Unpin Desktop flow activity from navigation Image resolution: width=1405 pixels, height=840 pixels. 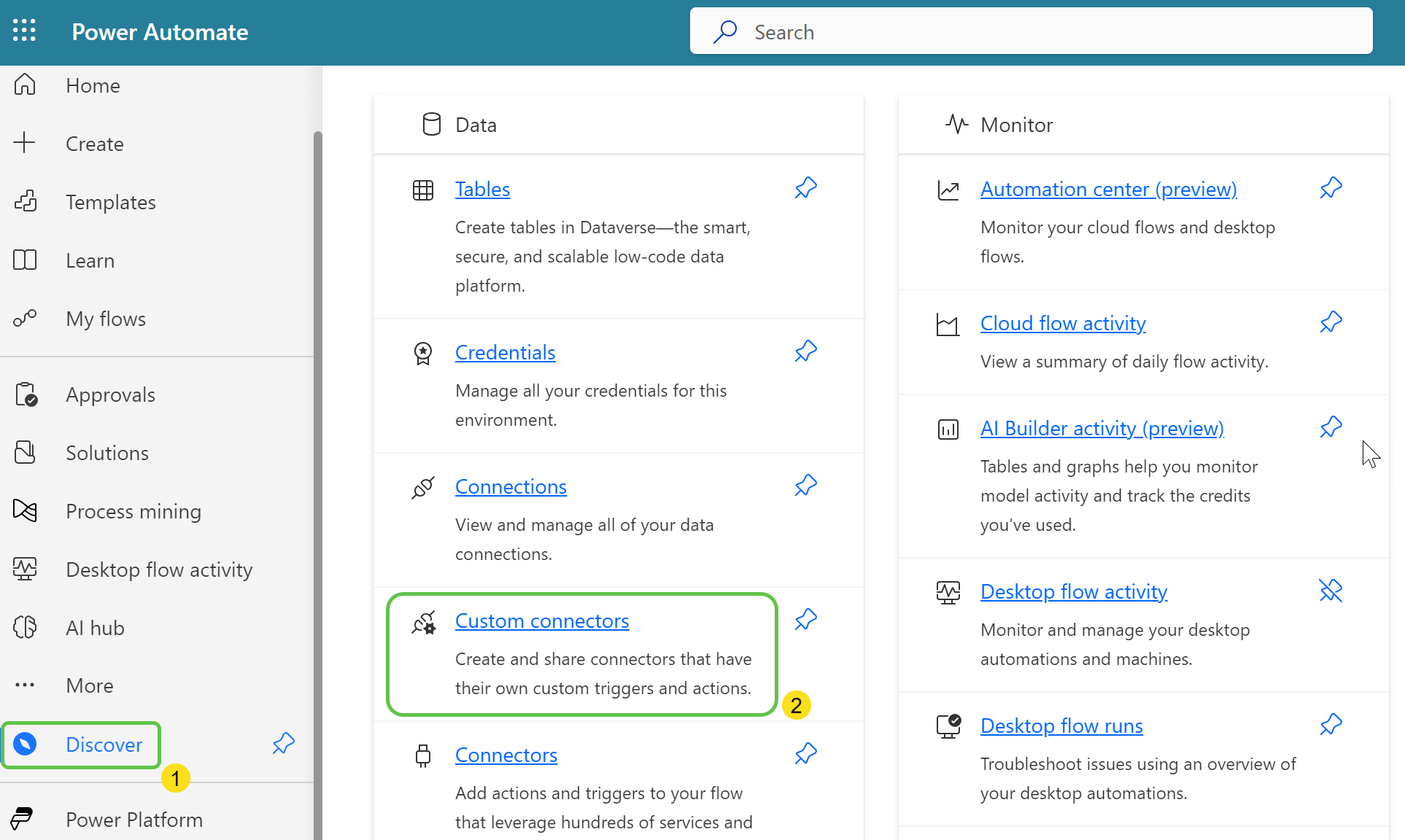click(1331, 591)
